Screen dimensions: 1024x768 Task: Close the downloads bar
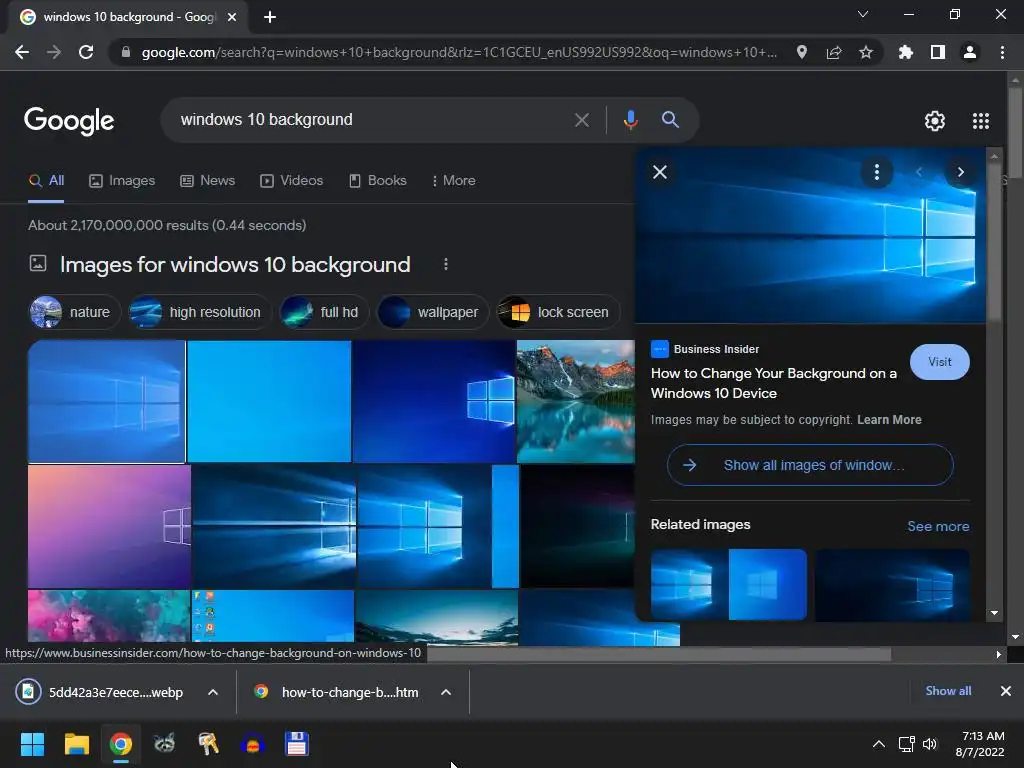pos(1006,691)
